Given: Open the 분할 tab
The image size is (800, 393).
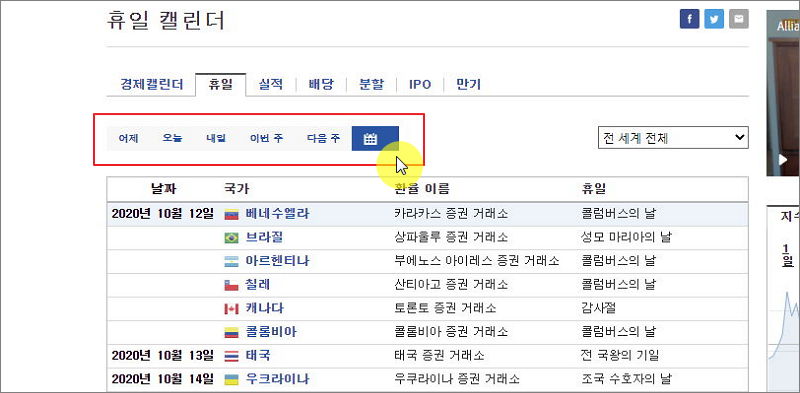Looking at the screenshot, I should click(x=371, y=84).
